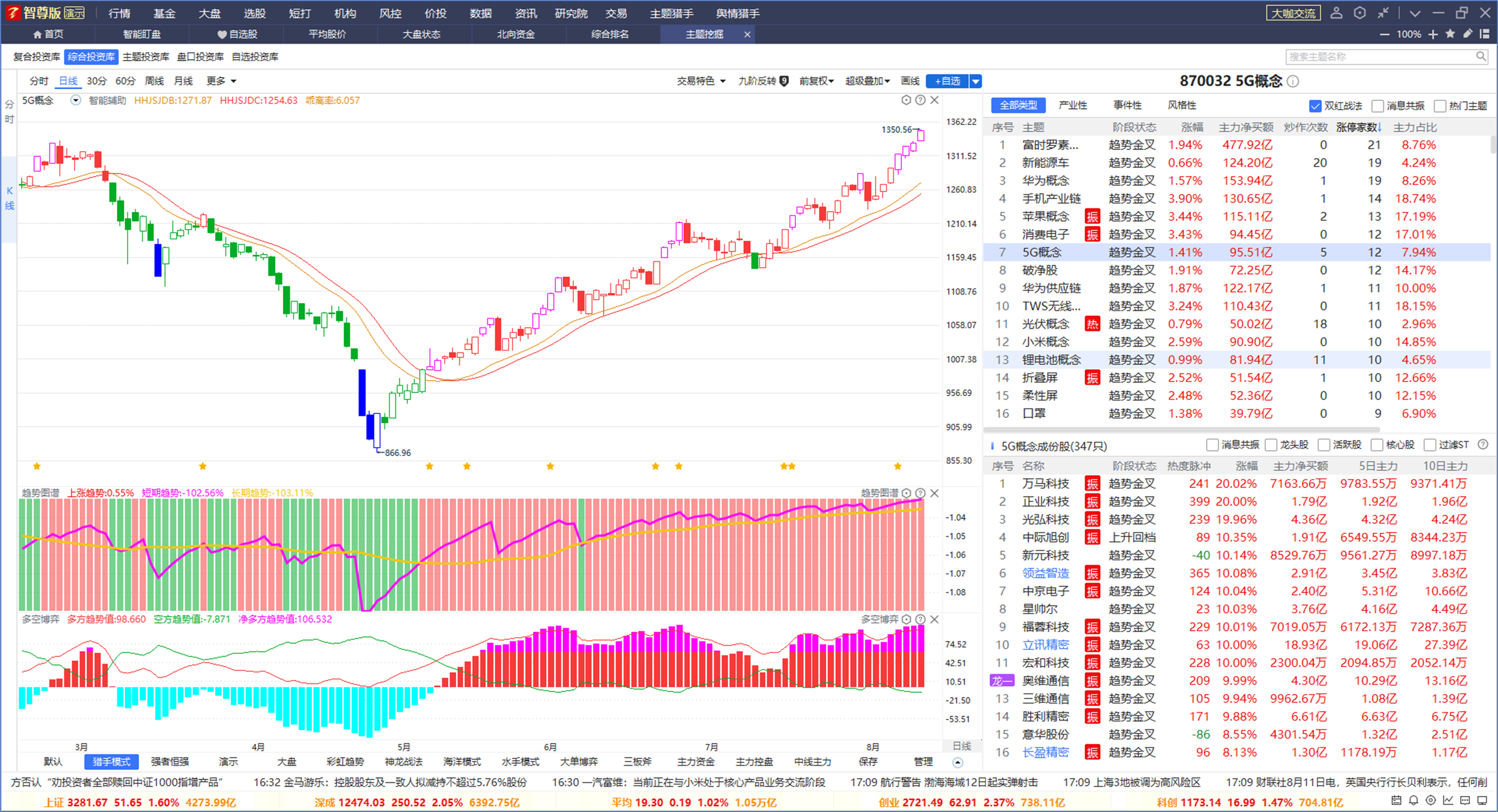This screenshot has height=812, width=1498.
Task: Open the 研究院 top menu
Action: point(571,13)
